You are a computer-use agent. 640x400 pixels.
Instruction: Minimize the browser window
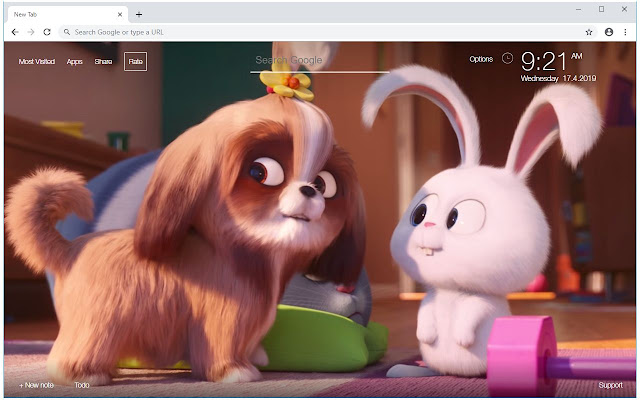[x=578, y=9]
